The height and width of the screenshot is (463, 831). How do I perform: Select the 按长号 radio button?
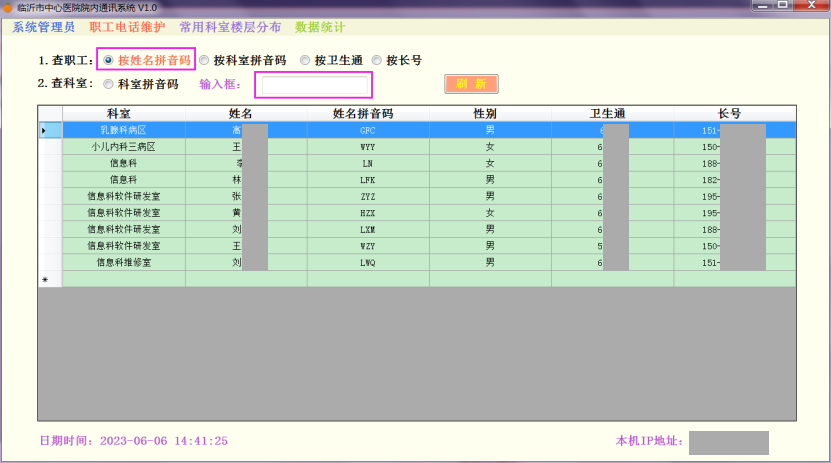pos(377,60)
